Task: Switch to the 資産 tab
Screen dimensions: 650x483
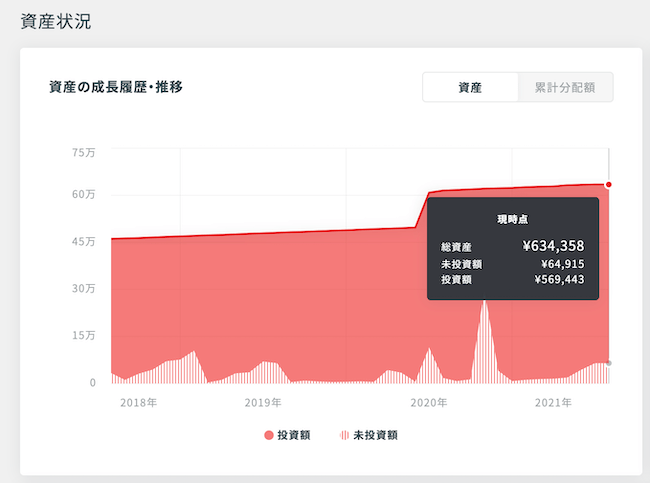Action: [x=470, y=87]
